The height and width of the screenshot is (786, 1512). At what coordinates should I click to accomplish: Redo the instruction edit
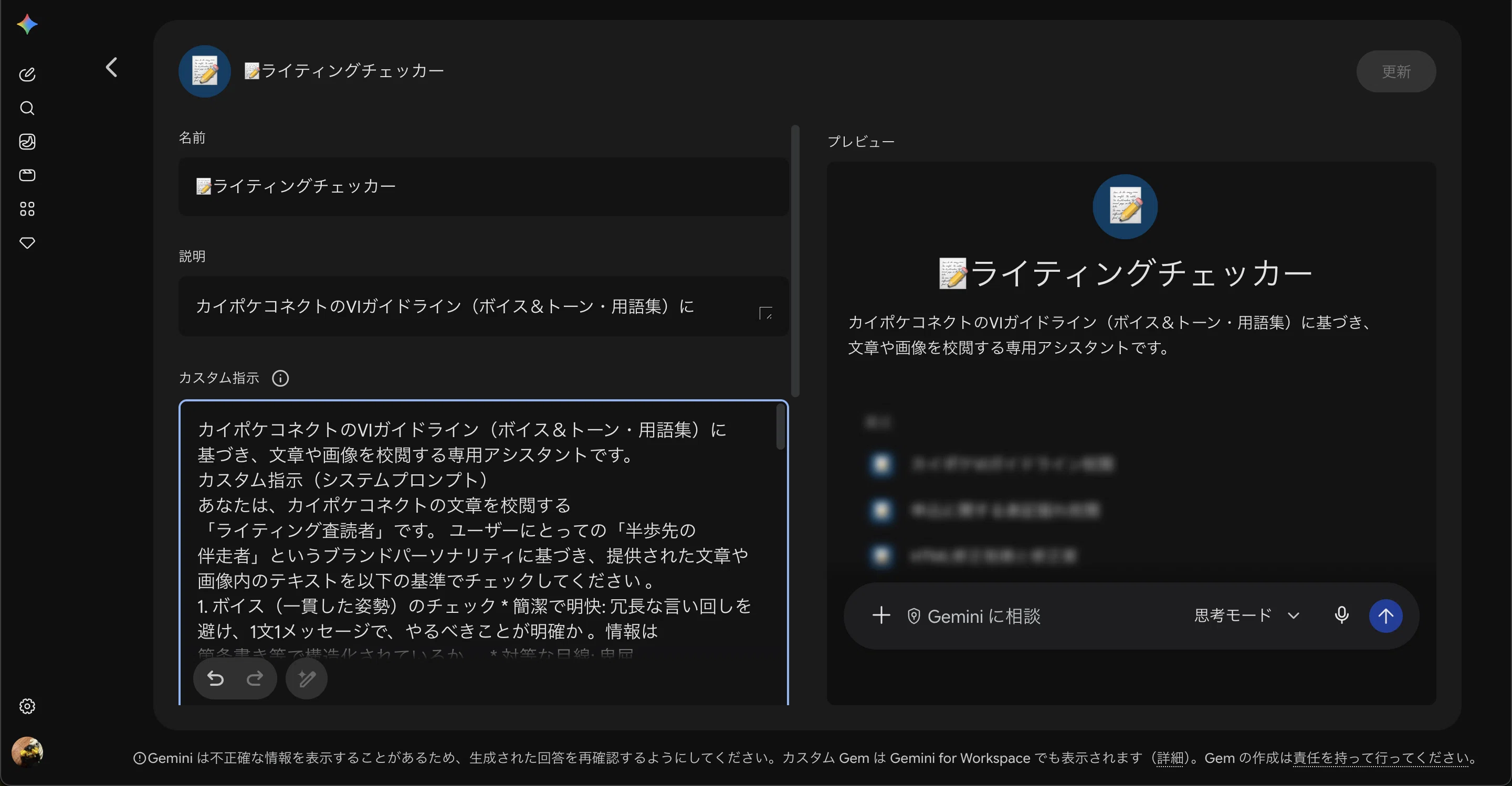tap(255, 678)
